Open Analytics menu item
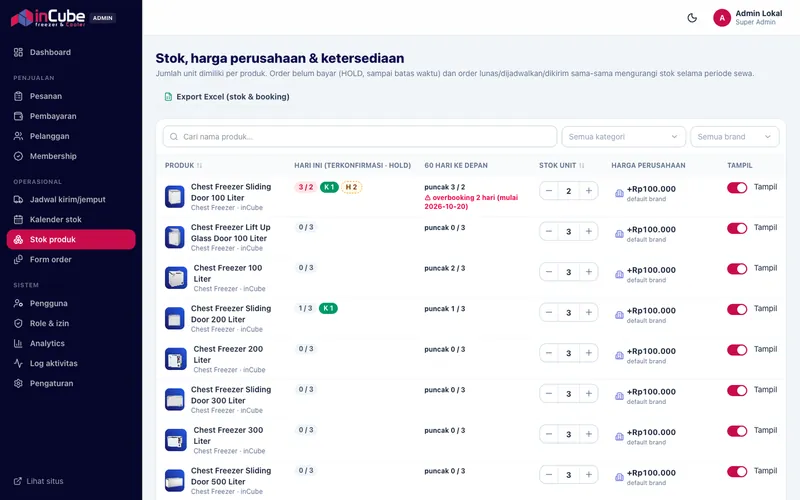This screenshot has height=500, width=800. 71,343
